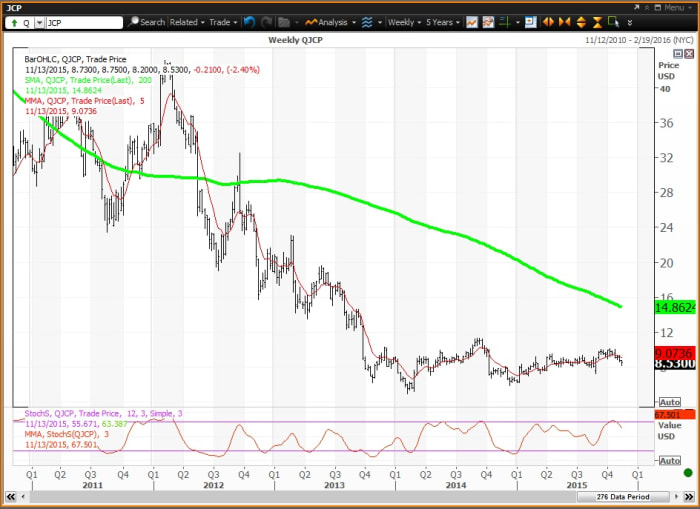Image resolution: width=700 pixels, height=509 pixels.
Task: Open the Trade dropdown menu
Action: (x=220, y=22)
